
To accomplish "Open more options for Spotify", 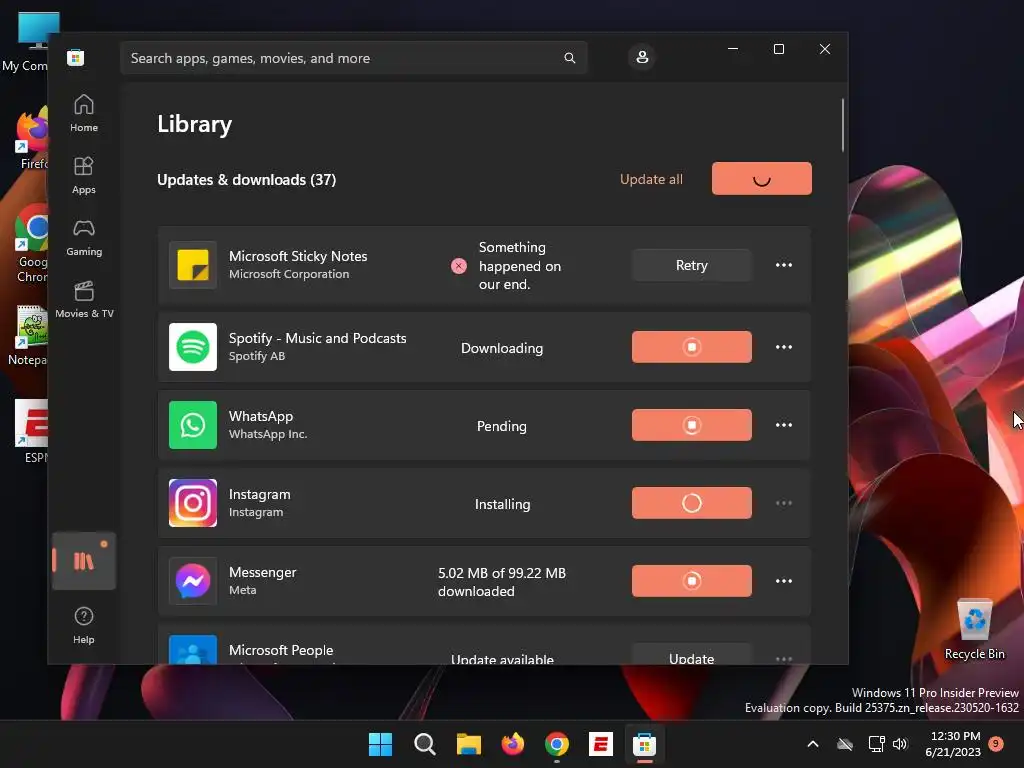I will pyautogui.click(x=784, y=347).
